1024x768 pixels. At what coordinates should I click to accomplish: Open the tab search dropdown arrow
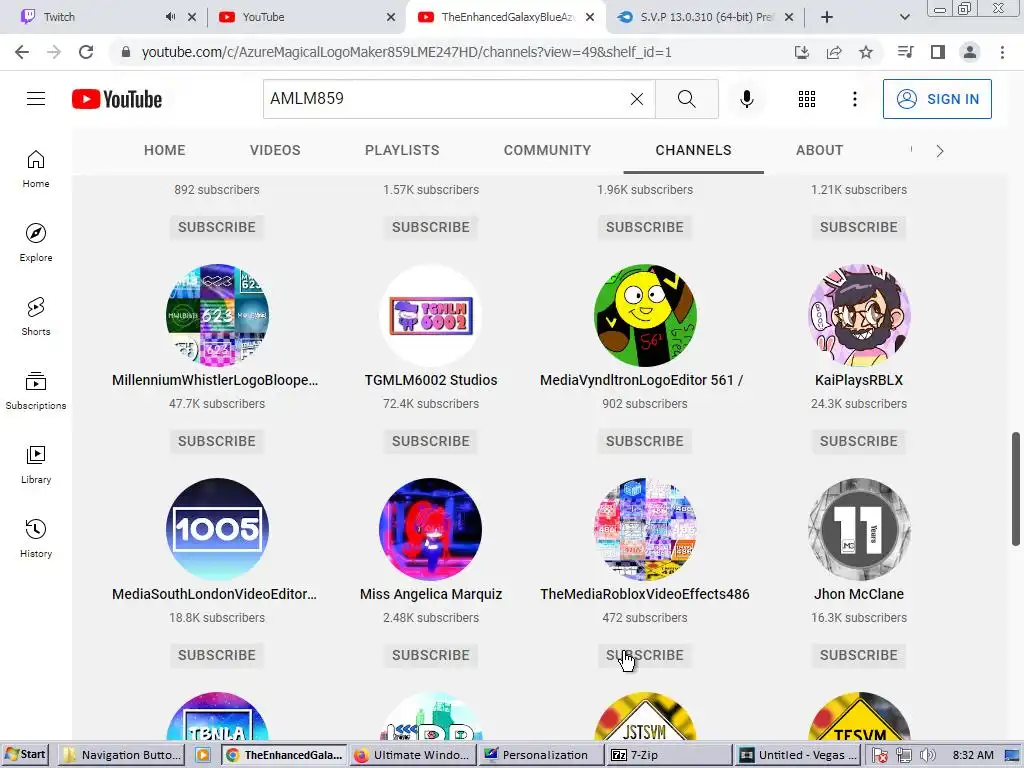tap(904, 17)
